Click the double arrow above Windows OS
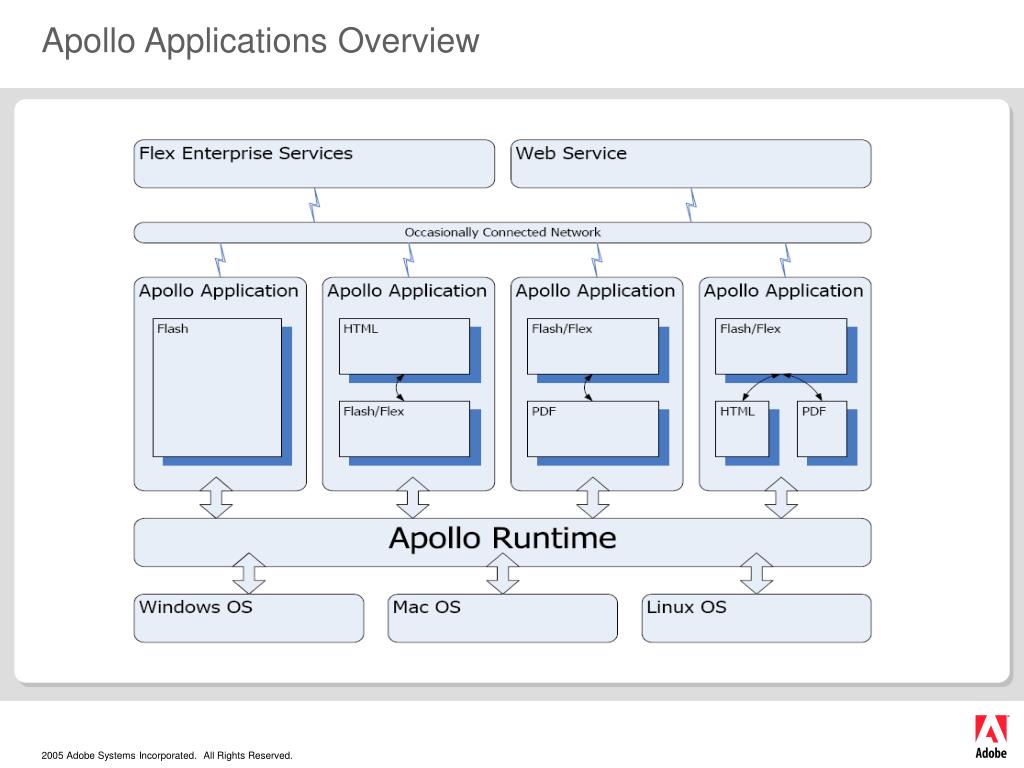Viewport: 1024px width, 768px height. tap(249, 573)
